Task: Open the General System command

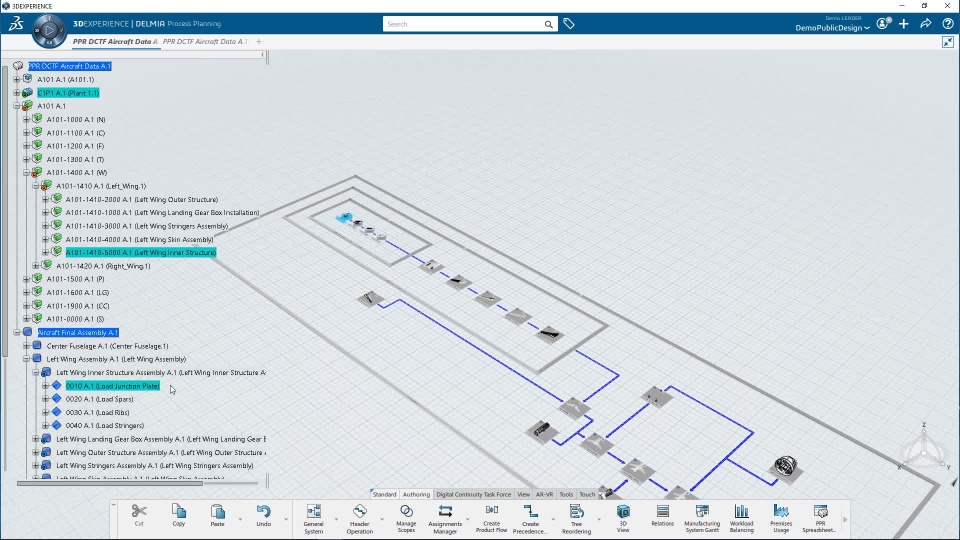Action: [313, 512]
